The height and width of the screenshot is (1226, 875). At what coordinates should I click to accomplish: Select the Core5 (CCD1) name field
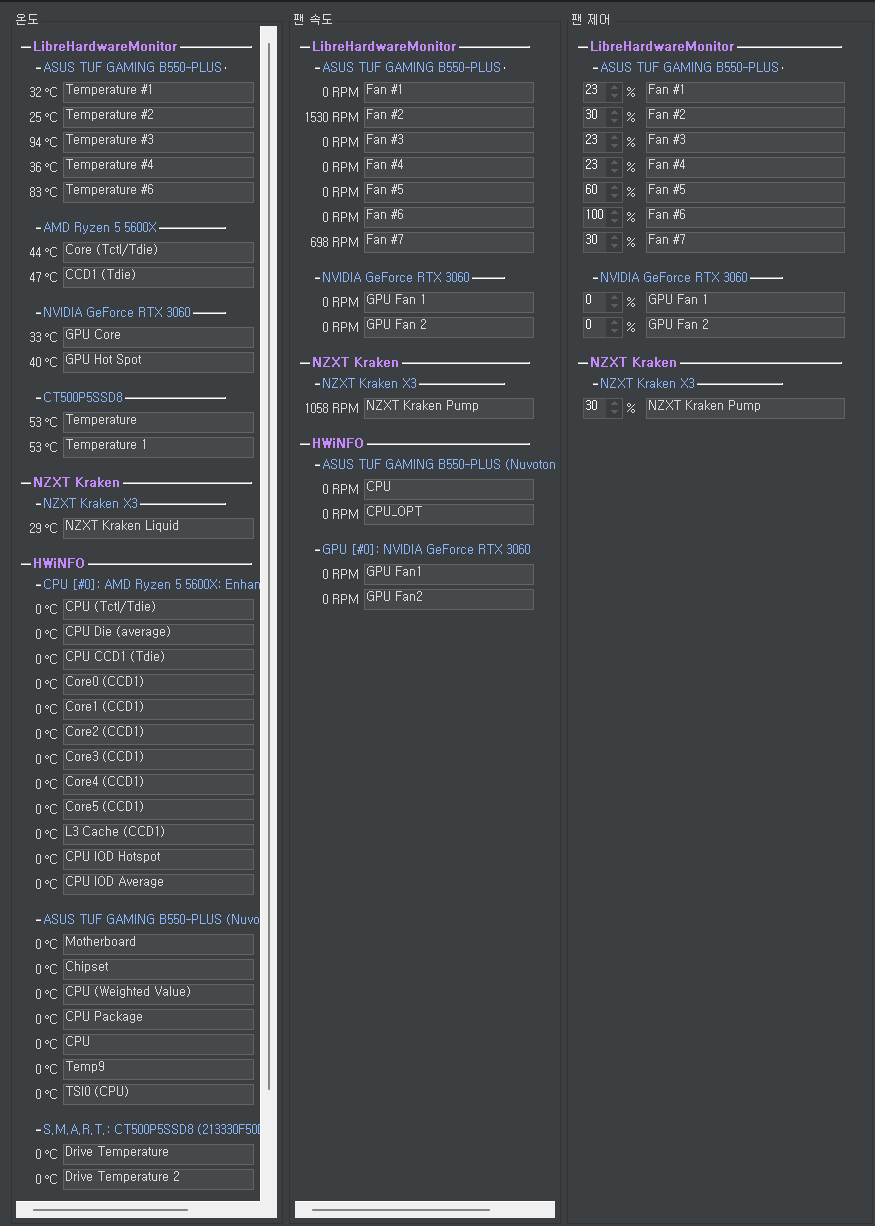(x=158, y=809)
